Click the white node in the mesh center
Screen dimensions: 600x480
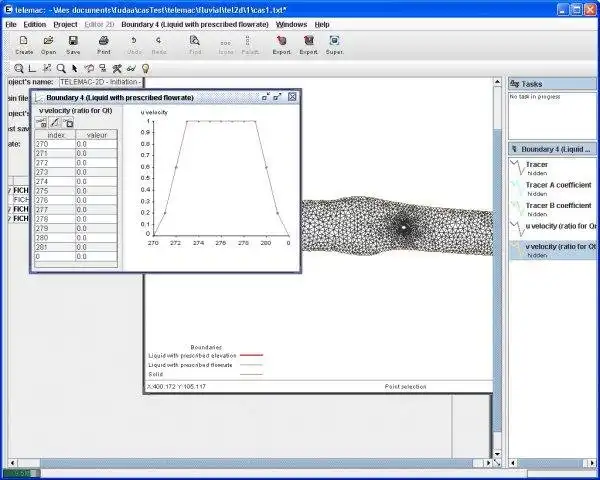(x=404, y=227)
